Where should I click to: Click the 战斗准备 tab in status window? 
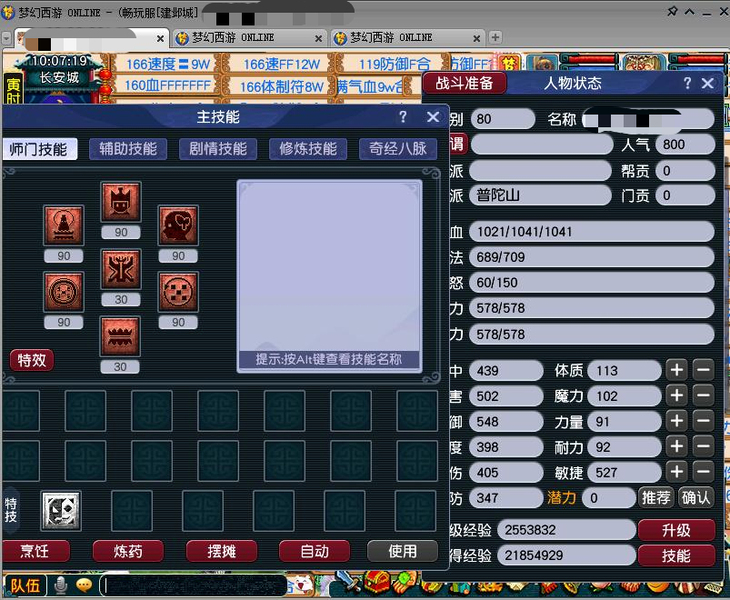tap(464, 83)
